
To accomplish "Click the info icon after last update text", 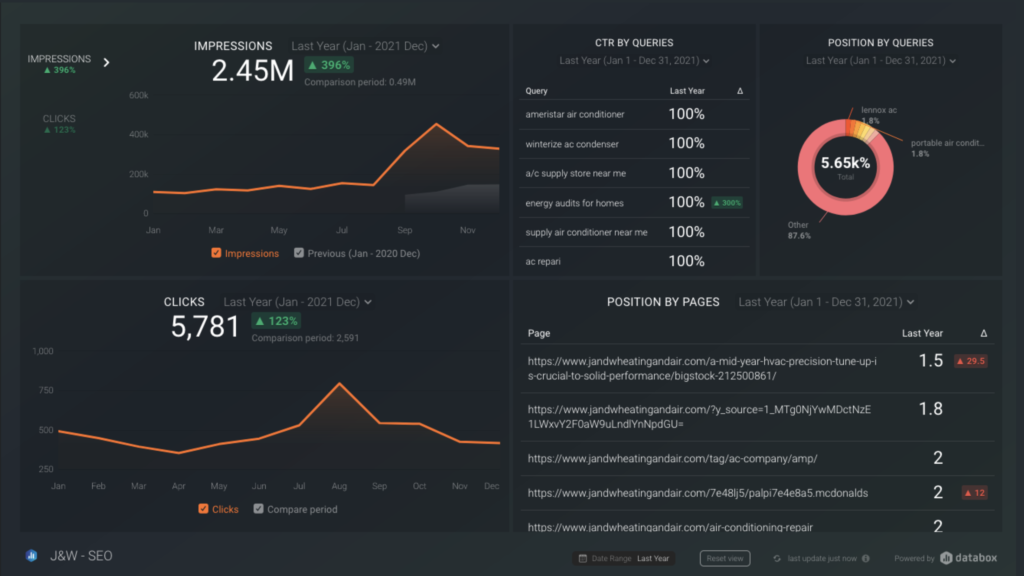I will pos(866,559).
